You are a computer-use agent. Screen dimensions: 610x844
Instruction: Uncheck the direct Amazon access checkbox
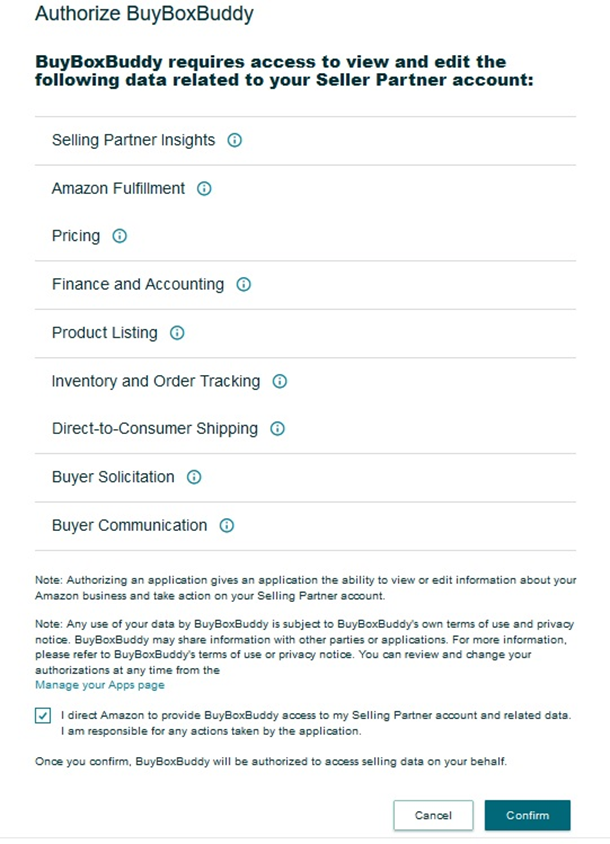tap(43, 716)
